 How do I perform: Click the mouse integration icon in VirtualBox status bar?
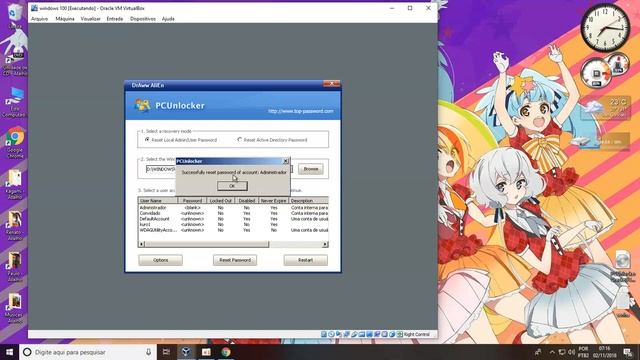tap(392, 334)
